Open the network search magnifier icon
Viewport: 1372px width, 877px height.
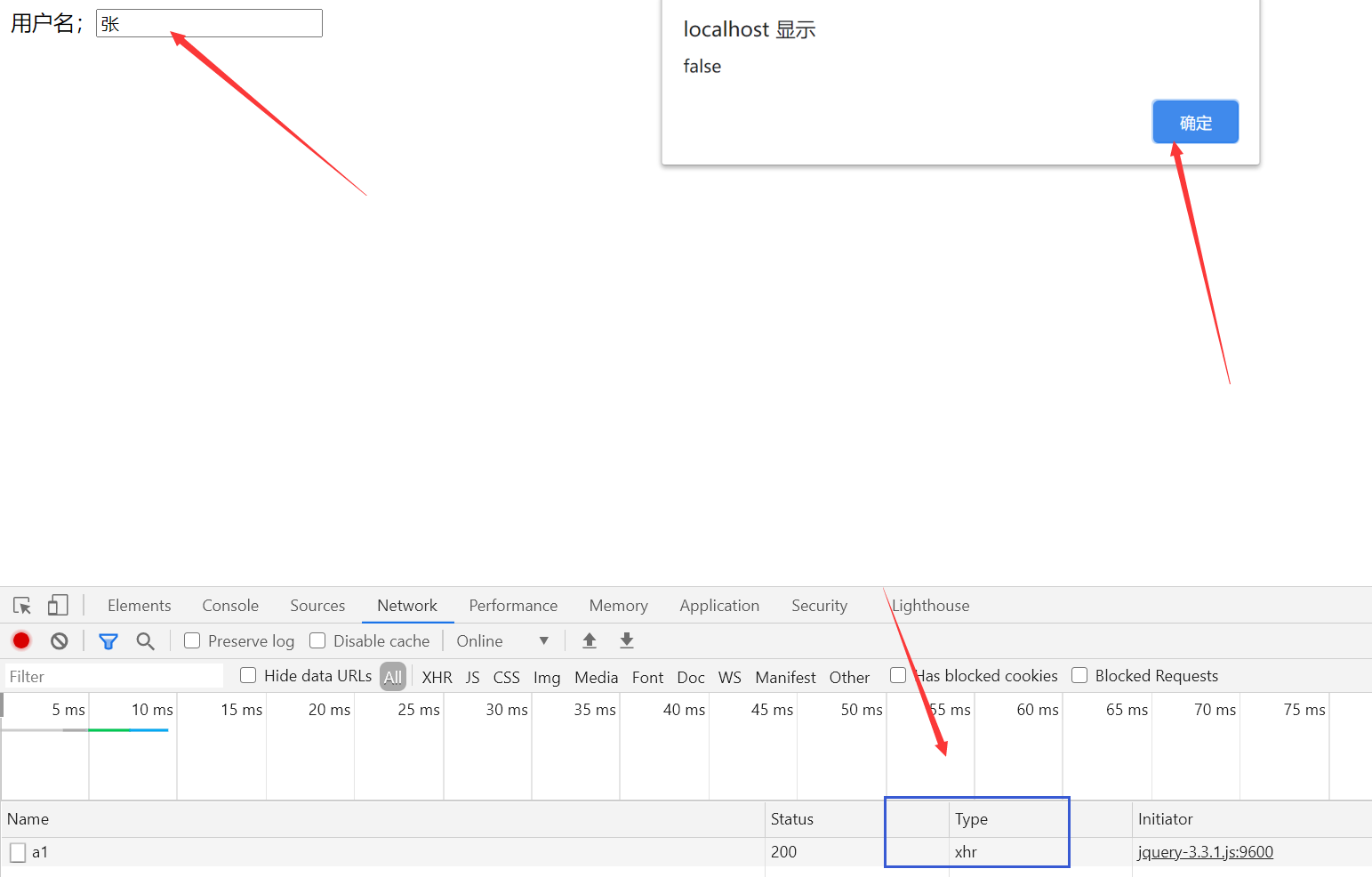pos(146,641)
